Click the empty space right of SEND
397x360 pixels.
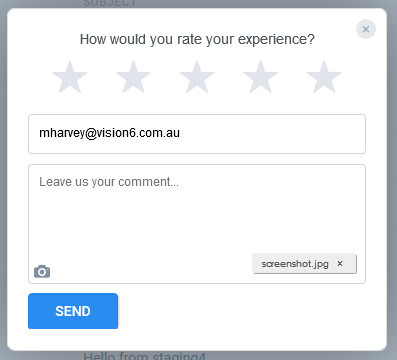tap(242, 311)
